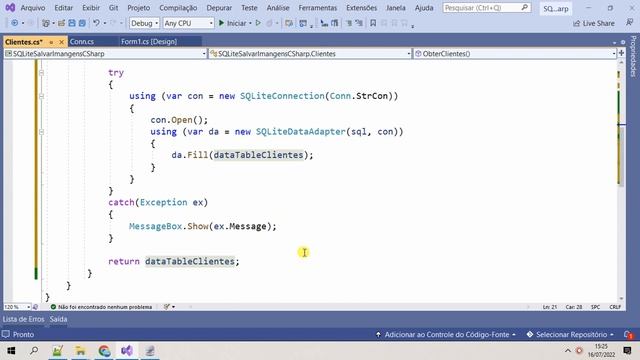
Task: Click the code cleanup brush icon
Action: (167, 307)
